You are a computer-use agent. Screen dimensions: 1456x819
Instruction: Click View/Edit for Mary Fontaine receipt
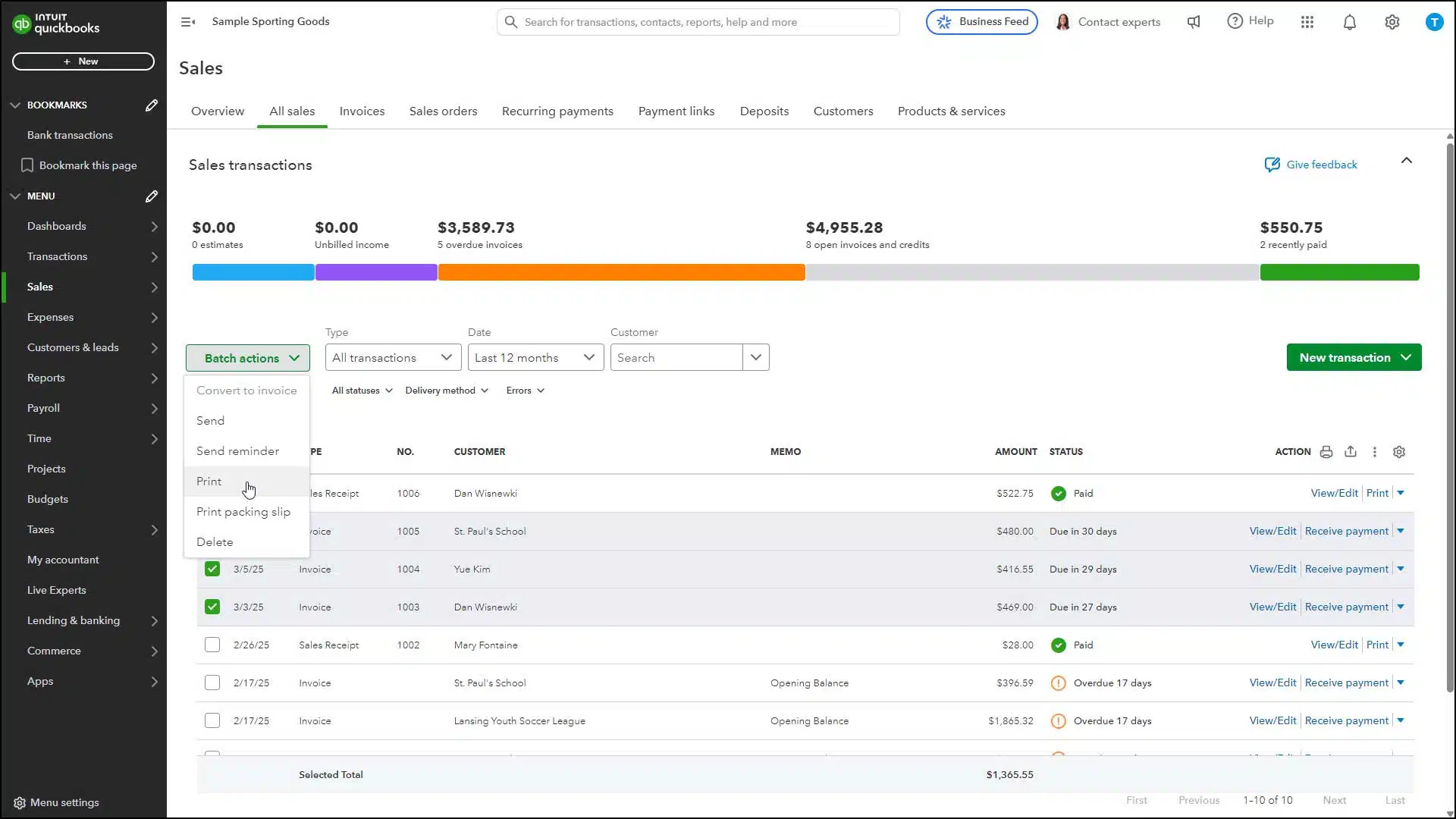coord(1334,645)
